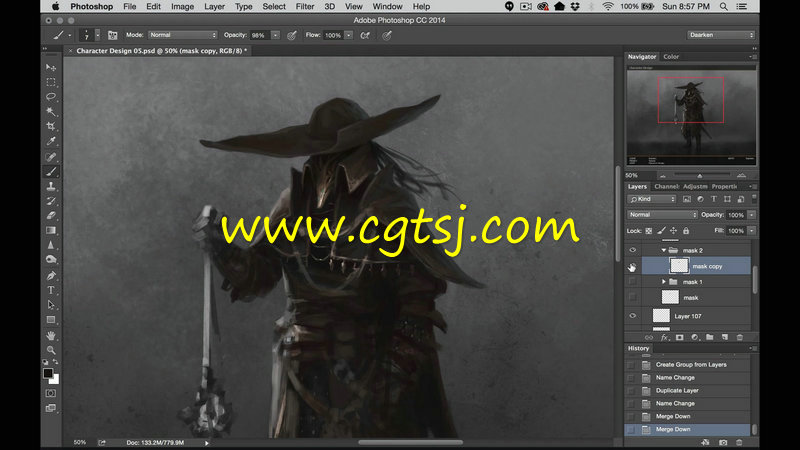The image size is (800, 450).
Task: Open the Filter menu
Action: click(305, 7)
